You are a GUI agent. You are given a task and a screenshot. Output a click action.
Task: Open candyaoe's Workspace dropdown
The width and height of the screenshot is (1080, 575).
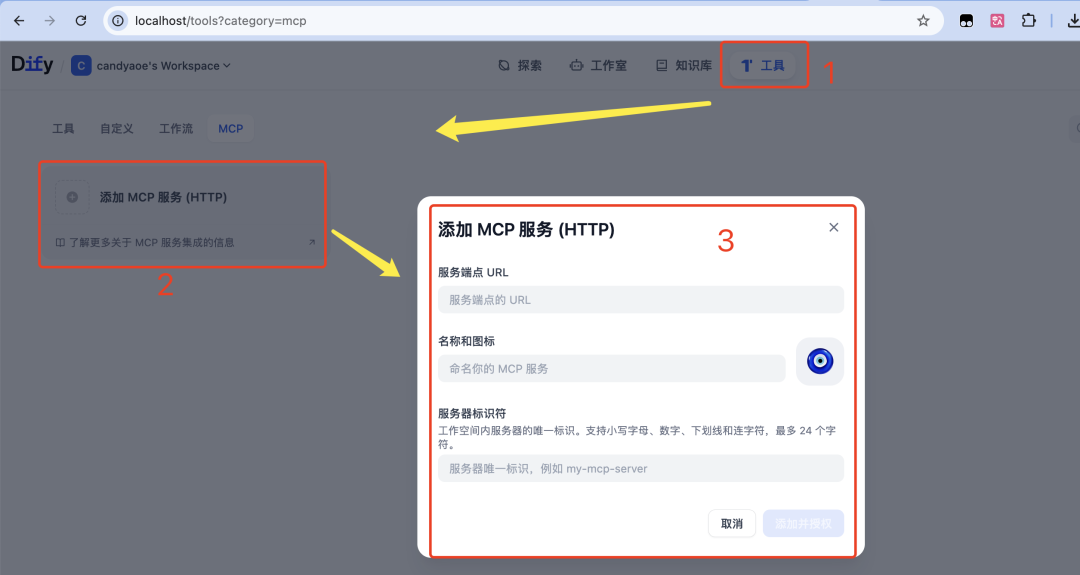pos(163,65)
